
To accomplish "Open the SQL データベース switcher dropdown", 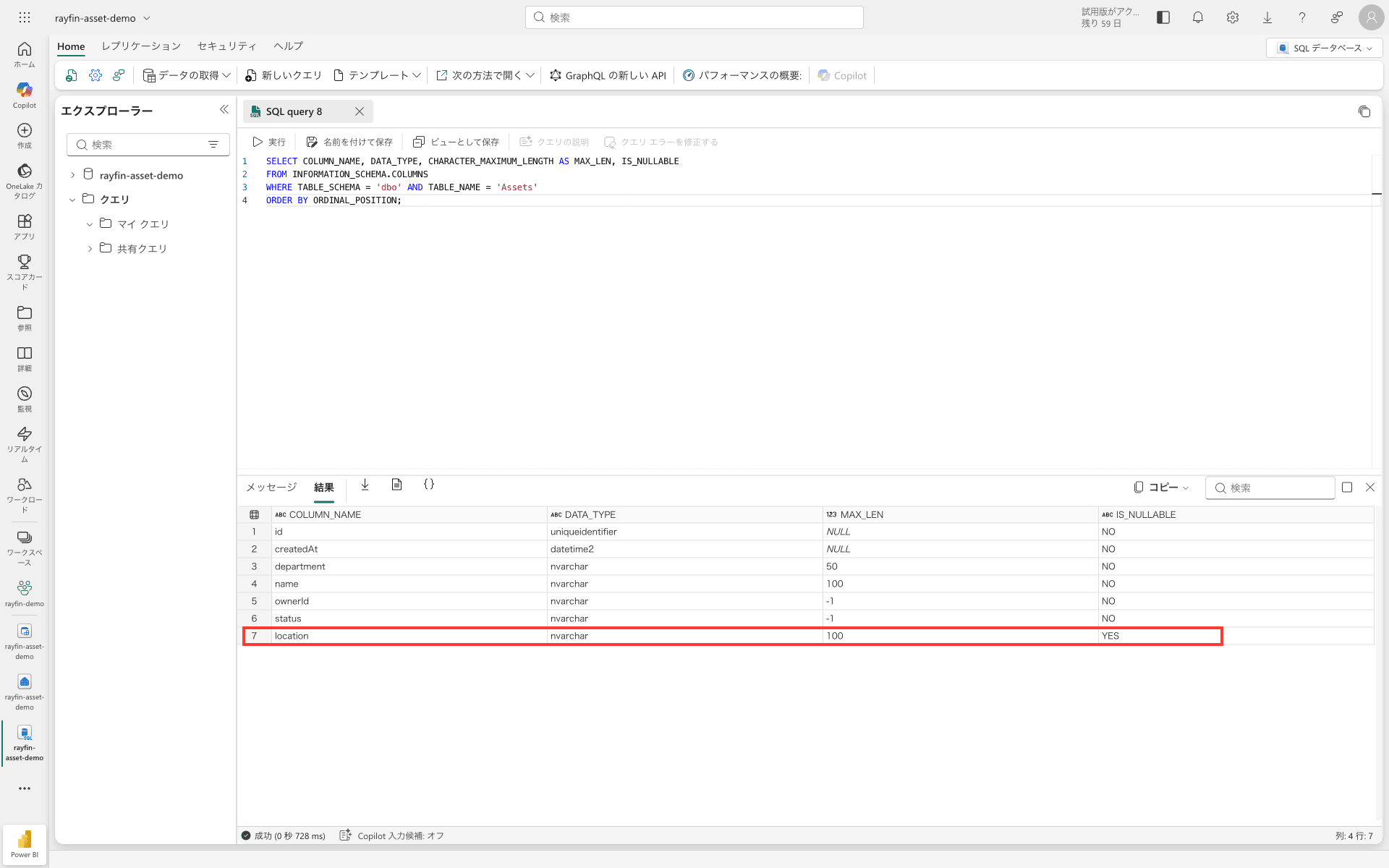I will coord(1325,48).
